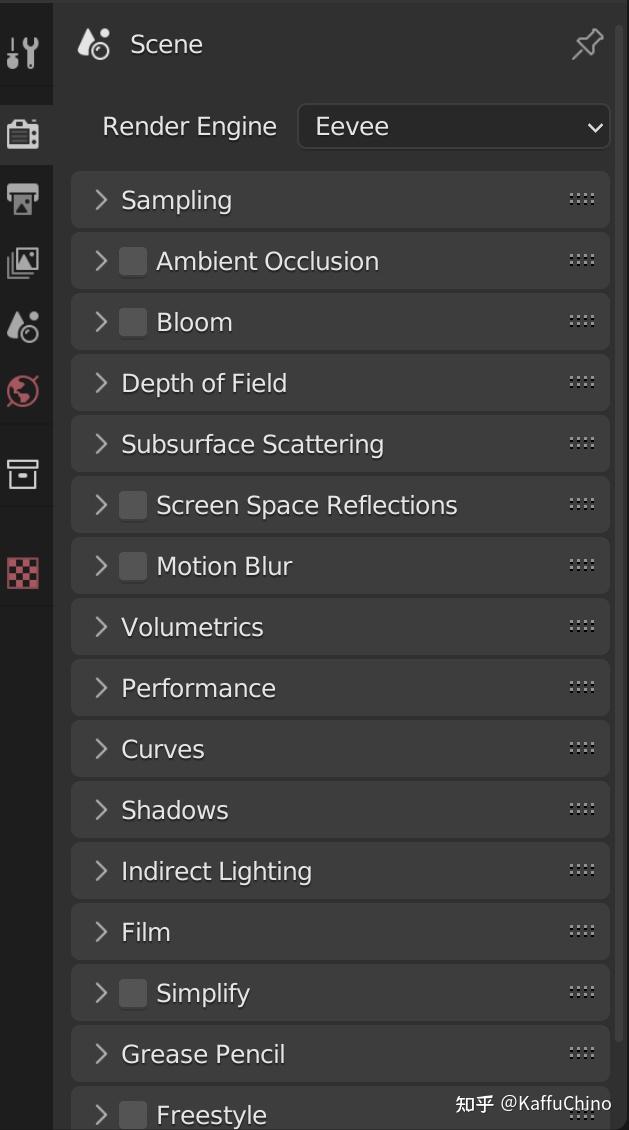Viewport: 629px width, 1130px height.
Task: Enable Screen Space Reflections checkbox
Action: [133, 505]
